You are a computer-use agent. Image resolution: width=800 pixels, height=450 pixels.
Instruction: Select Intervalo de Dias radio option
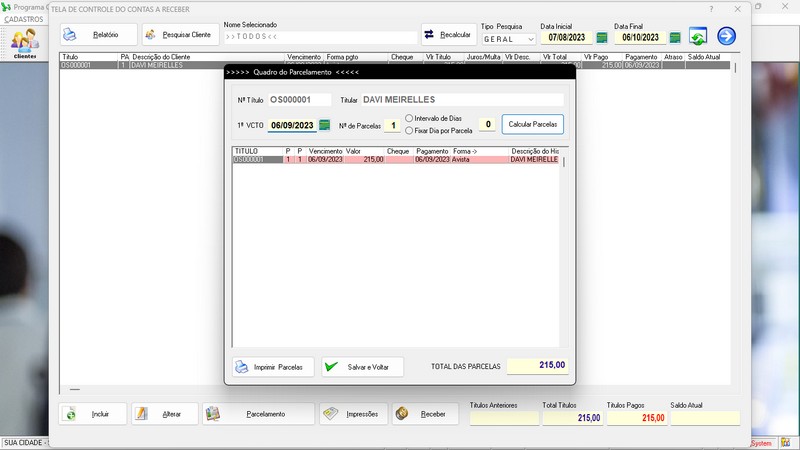point(409,118)
